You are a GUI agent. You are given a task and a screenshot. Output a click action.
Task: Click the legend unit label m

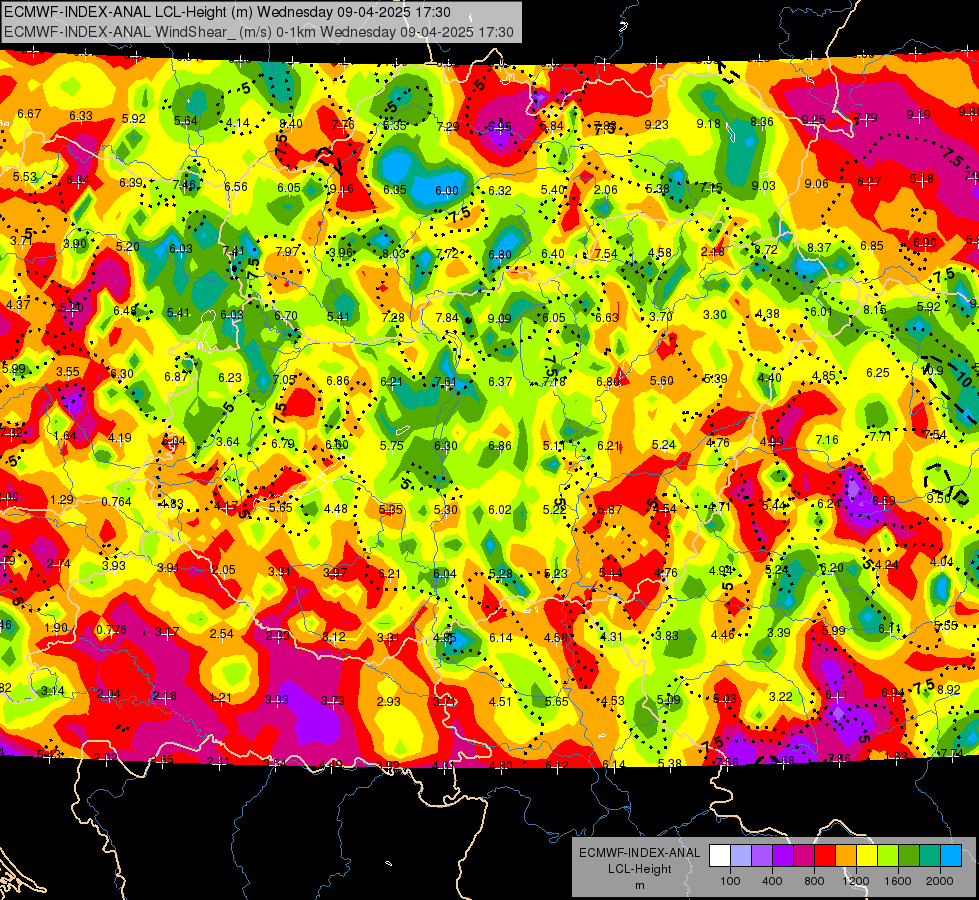(640, 885)
